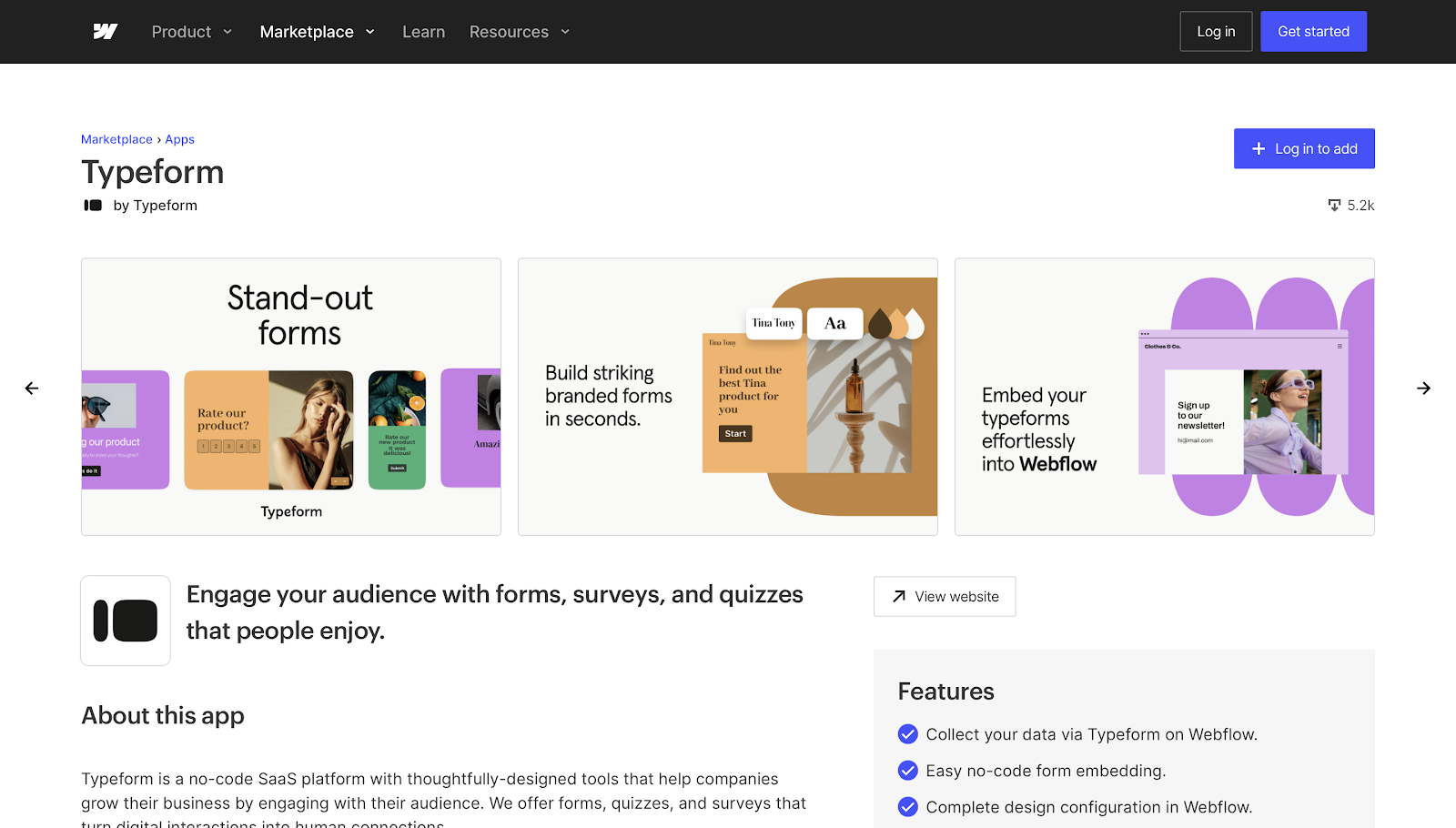Click small Typeform icon beside author name
This screenshot has height=828, width=1456.
click(93, 206)
